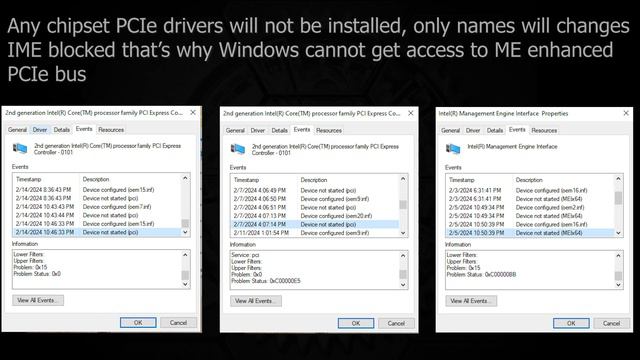Select event 2/14/2024 8:36:43 PM Device configured (oem15.inf)
This screenshot has height=360, width=640.
[x=97, y=190]
